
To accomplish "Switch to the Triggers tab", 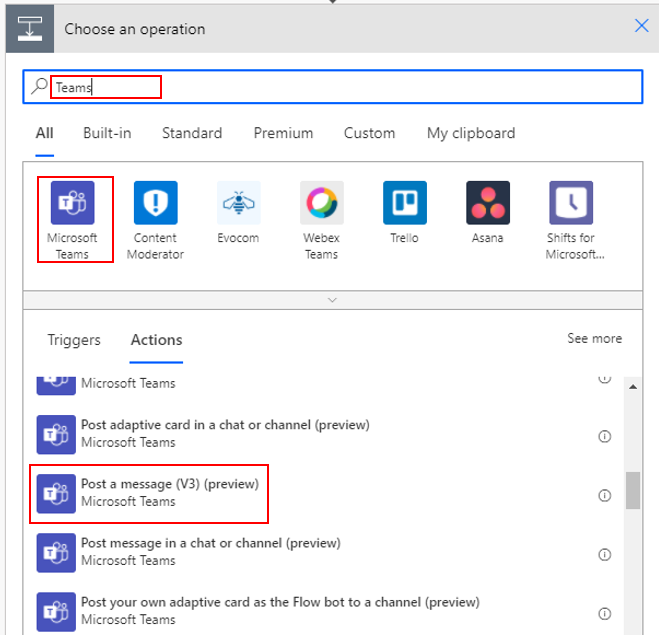I will [x=74, y=340].
